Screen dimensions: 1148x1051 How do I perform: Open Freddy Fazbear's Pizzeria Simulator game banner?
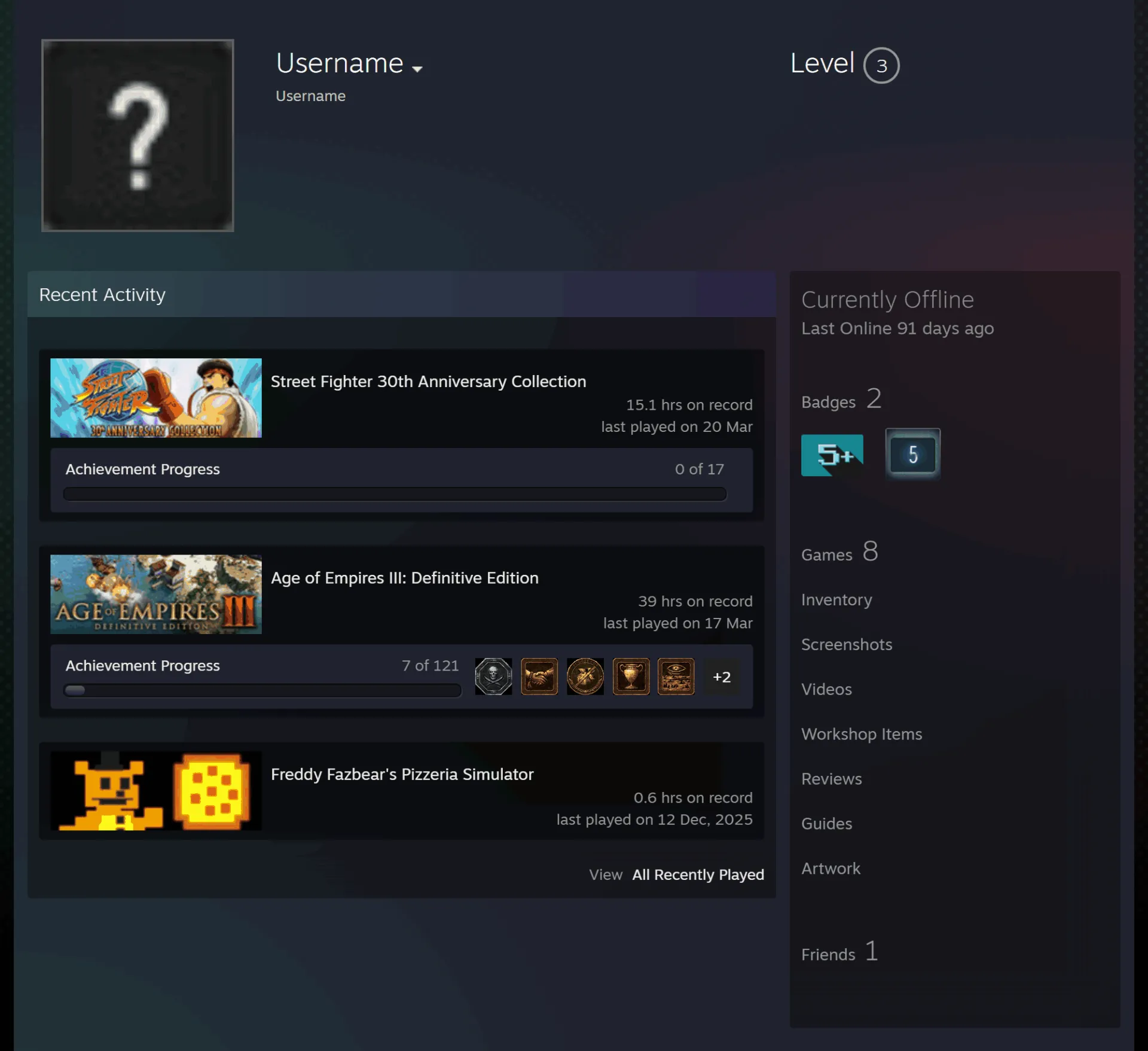click(x=156, y=790)
